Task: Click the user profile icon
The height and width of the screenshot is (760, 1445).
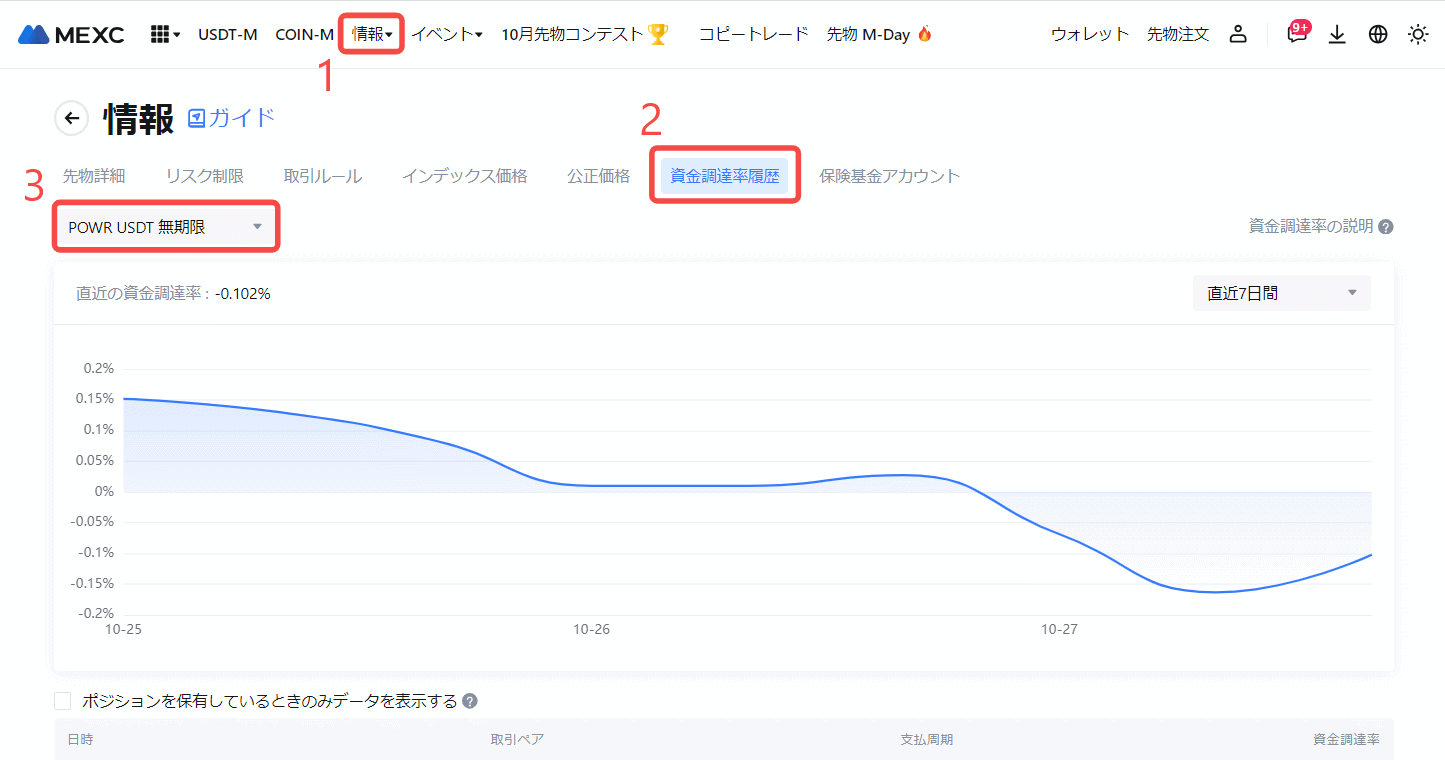Action: tap(1238, 35)
